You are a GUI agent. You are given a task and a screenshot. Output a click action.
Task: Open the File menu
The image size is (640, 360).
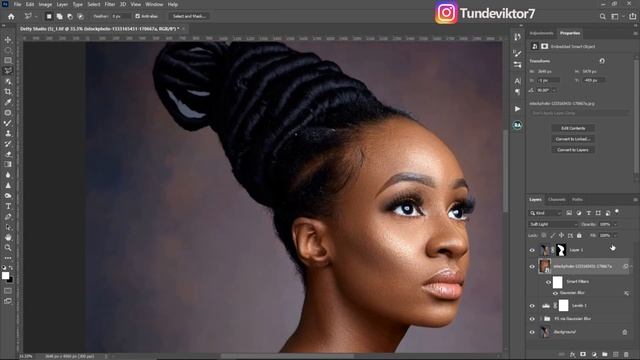(x=17, y=4)
